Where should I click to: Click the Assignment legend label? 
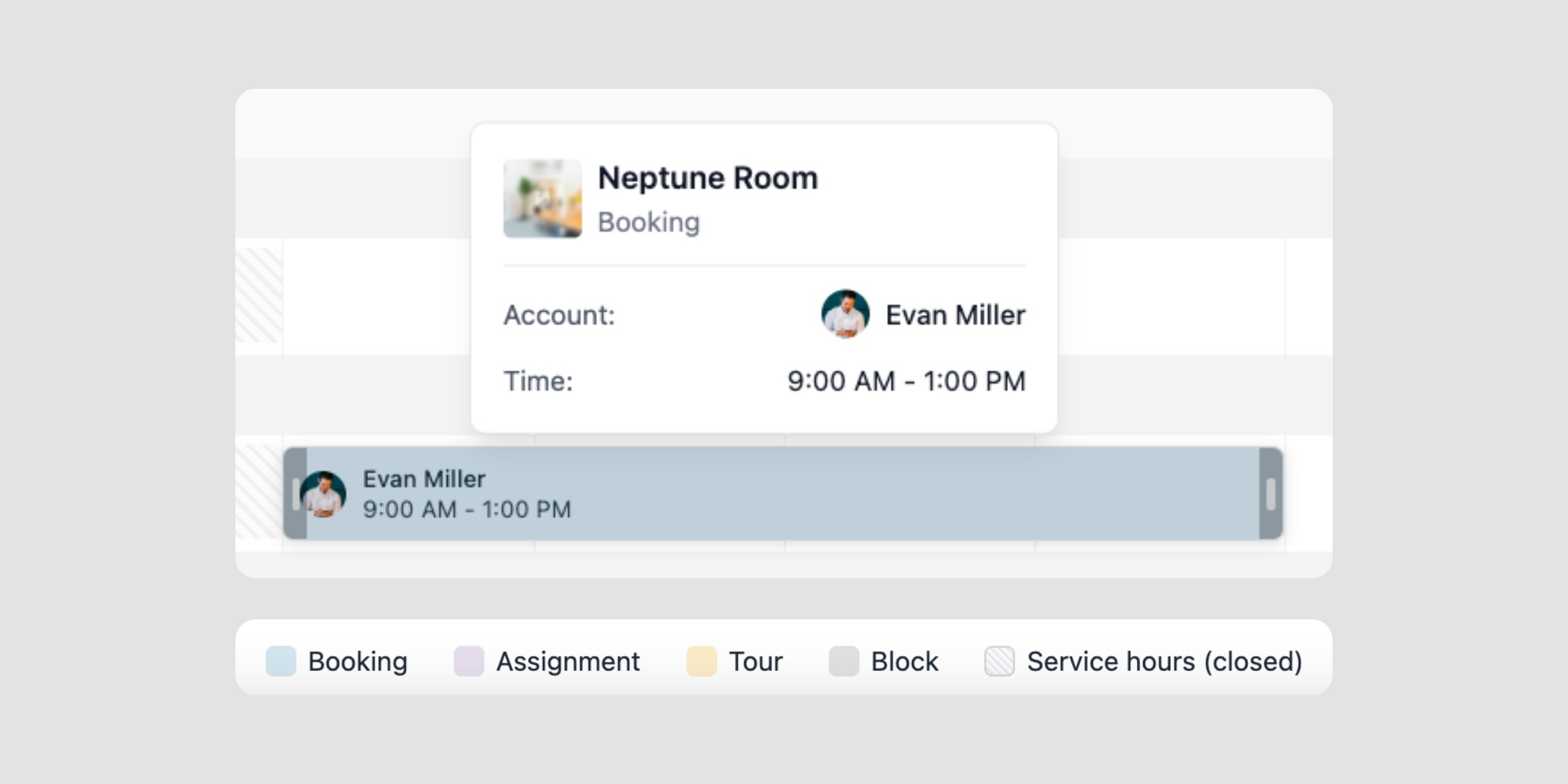pos(568,661)
